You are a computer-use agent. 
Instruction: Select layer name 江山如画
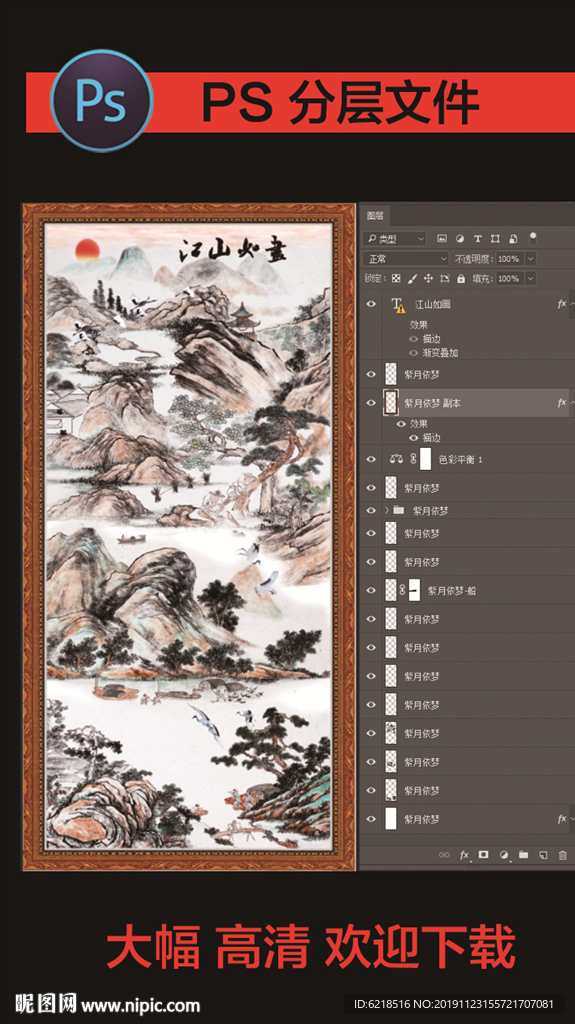coord(433,304)
